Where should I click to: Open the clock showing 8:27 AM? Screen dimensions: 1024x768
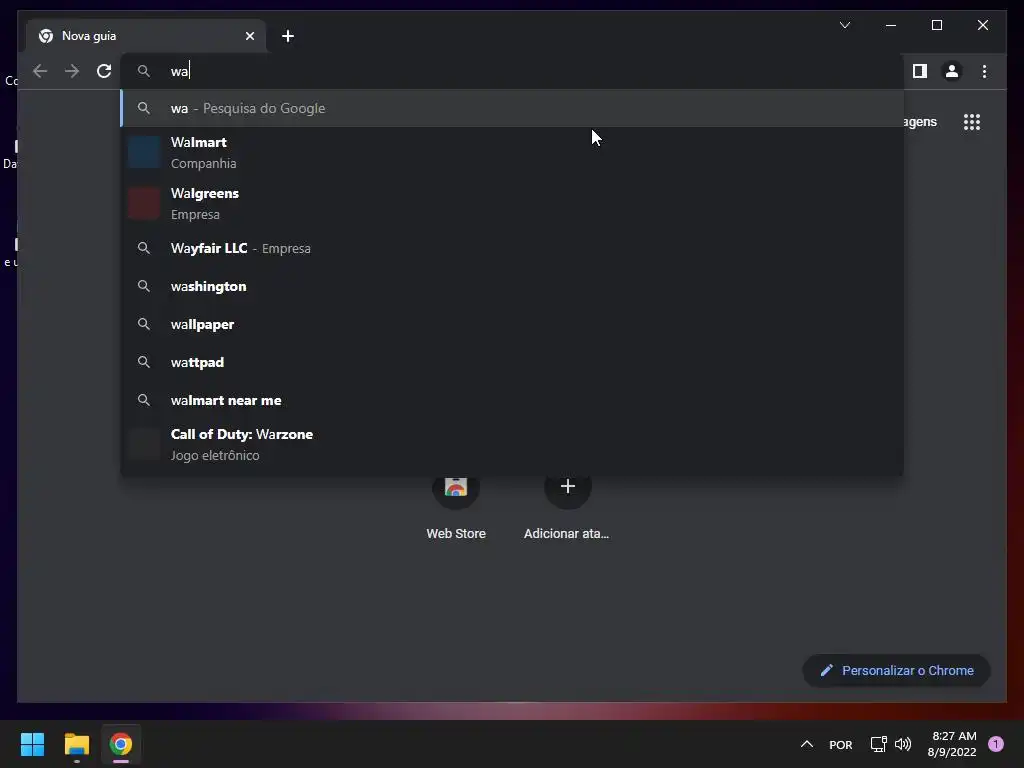[x=952, y=744]
